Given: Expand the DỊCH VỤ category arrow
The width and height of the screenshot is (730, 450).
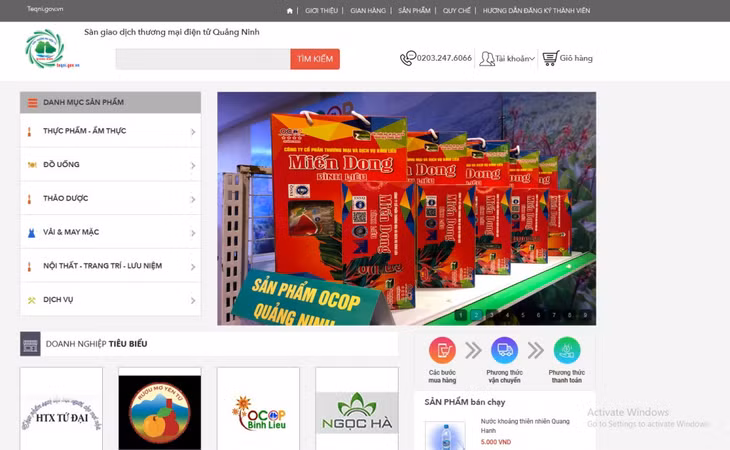Looking at the screenshot, I should click(193, 301).
